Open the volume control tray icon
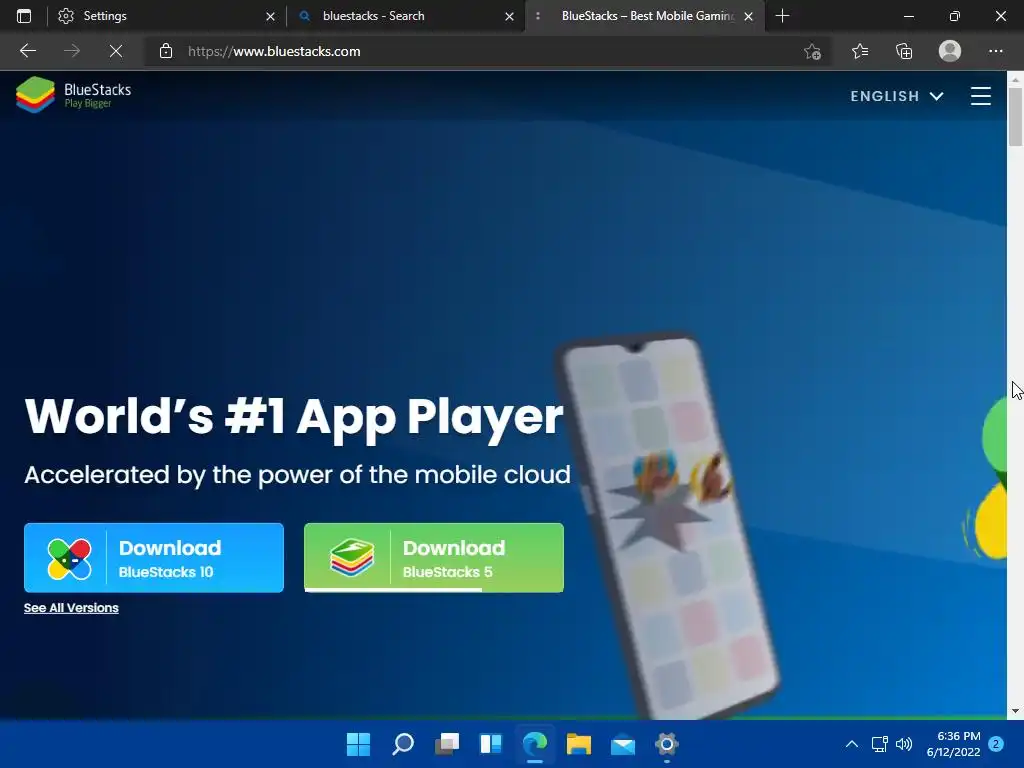The width and height of the screenshot is (1024, 768). 904,744
